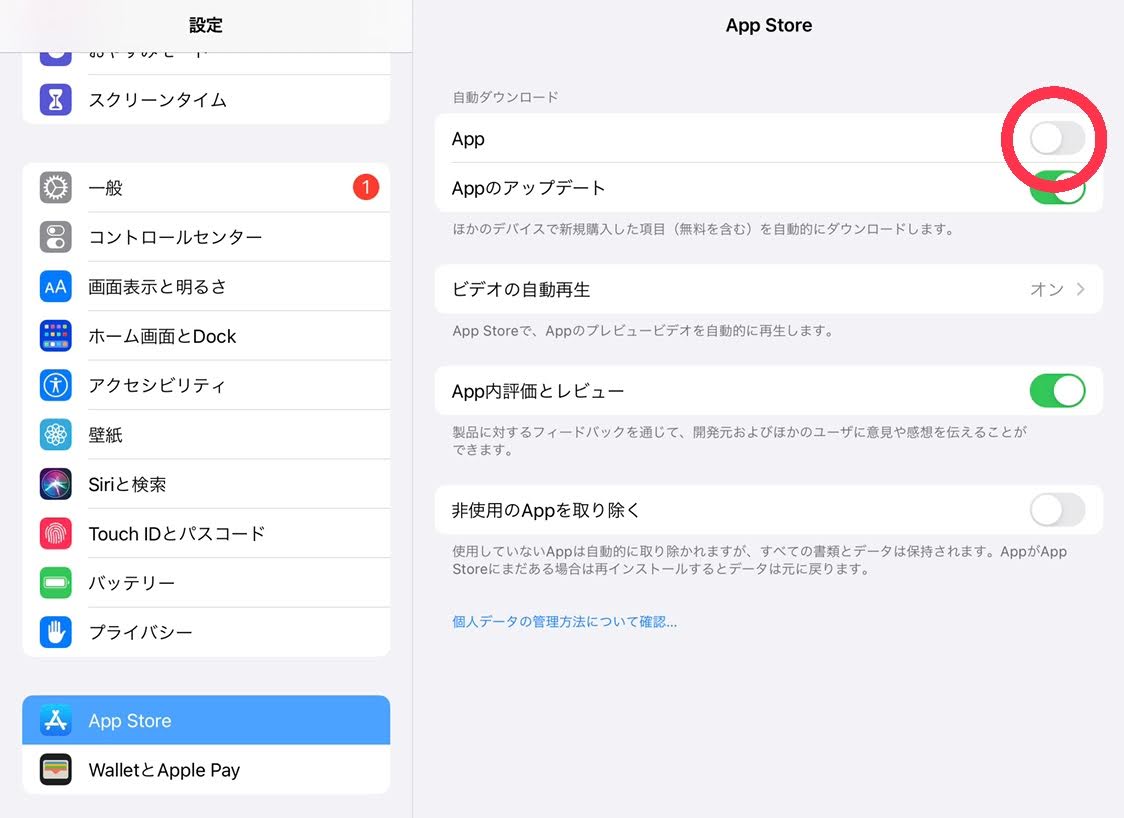This screenshot has height=818, width=1124.
Task: Click the App Store page title
Action: [769, 25]
